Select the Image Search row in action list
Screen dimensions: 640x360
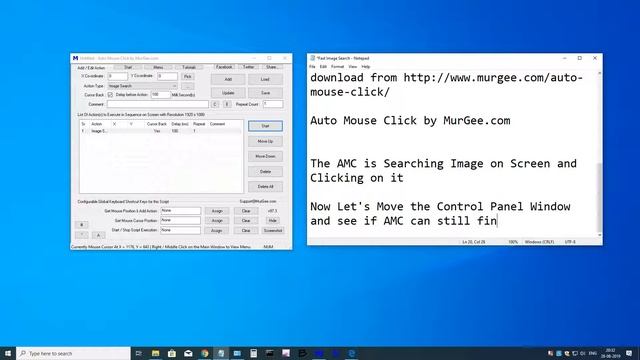tap(161, 131)
